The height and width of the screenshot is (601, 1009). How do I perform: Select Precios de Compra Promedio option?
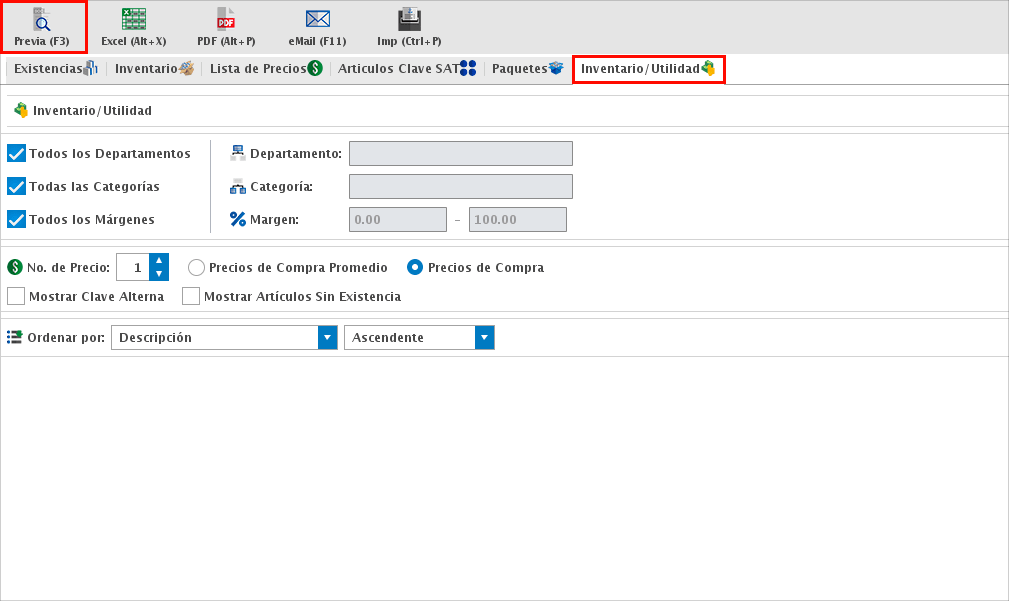coord(196,268)
